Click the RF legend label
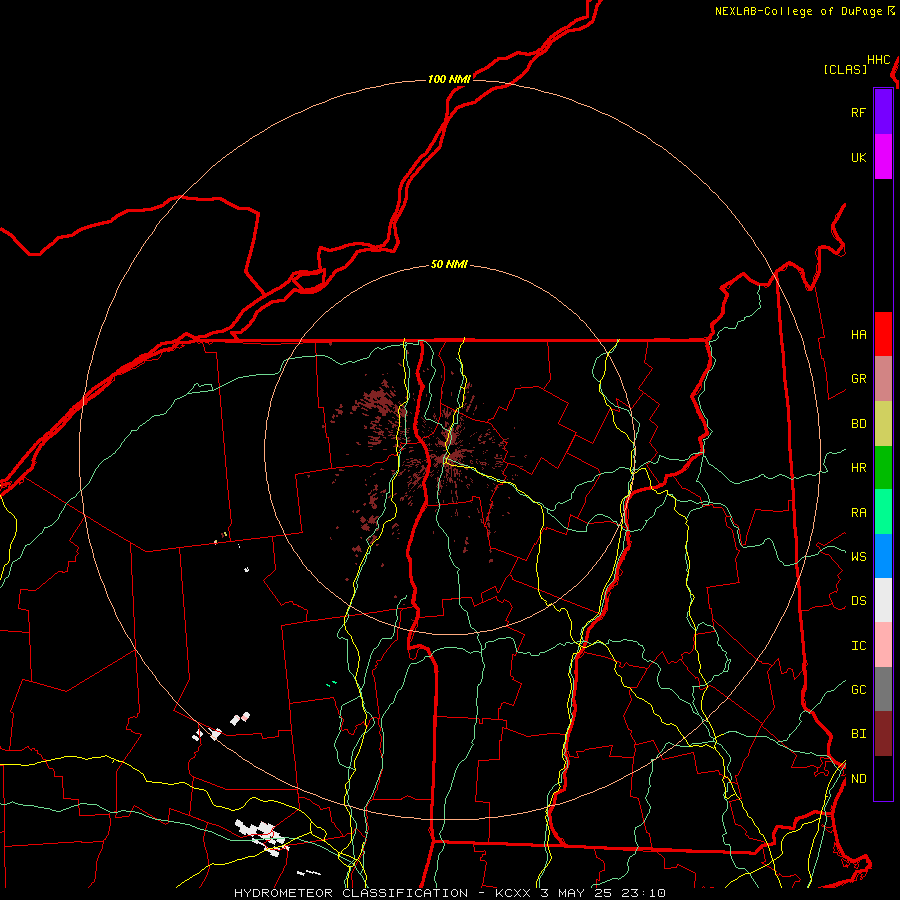 858,112
